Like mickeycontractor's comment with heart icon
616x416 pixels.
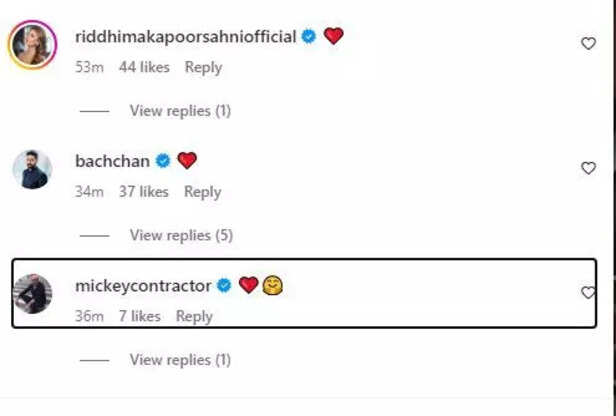[x=588, y=292]
